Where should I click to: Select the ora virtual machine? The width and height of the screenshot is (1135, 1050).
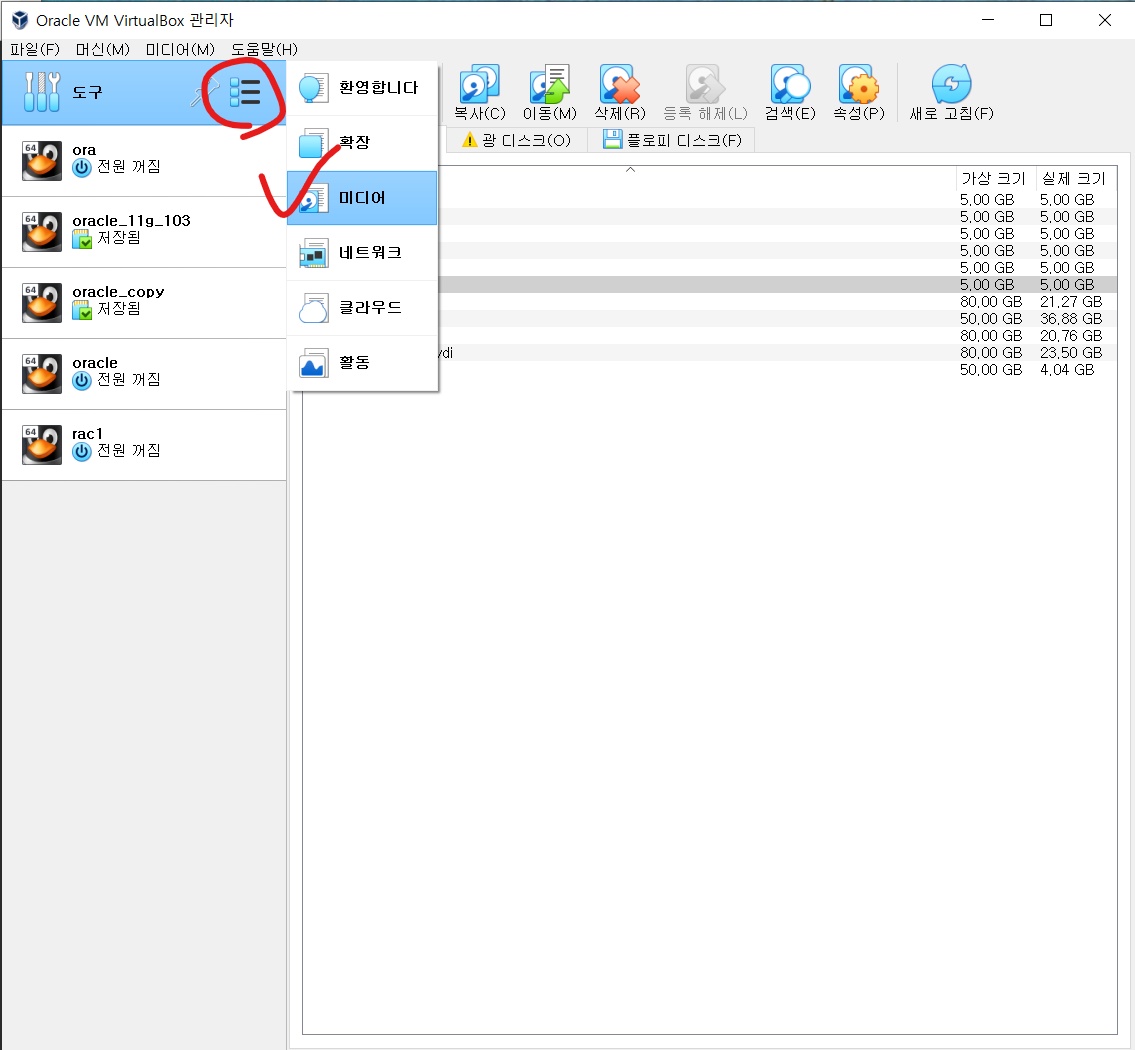click(144, 161)
